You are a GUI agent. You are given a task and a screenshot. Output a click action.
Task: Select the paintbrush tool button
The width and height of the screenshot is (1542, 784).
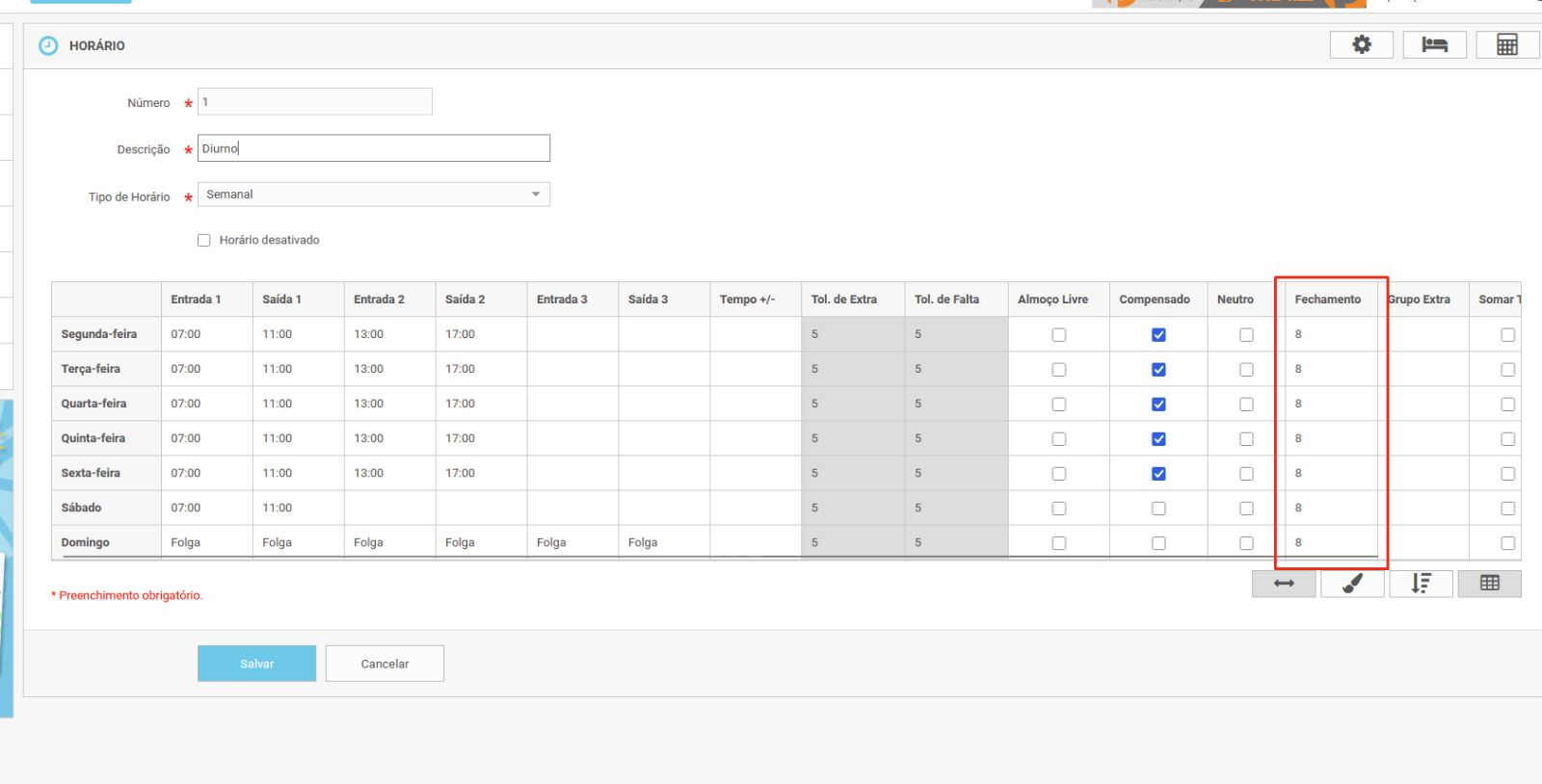[x=1352, y=584]
